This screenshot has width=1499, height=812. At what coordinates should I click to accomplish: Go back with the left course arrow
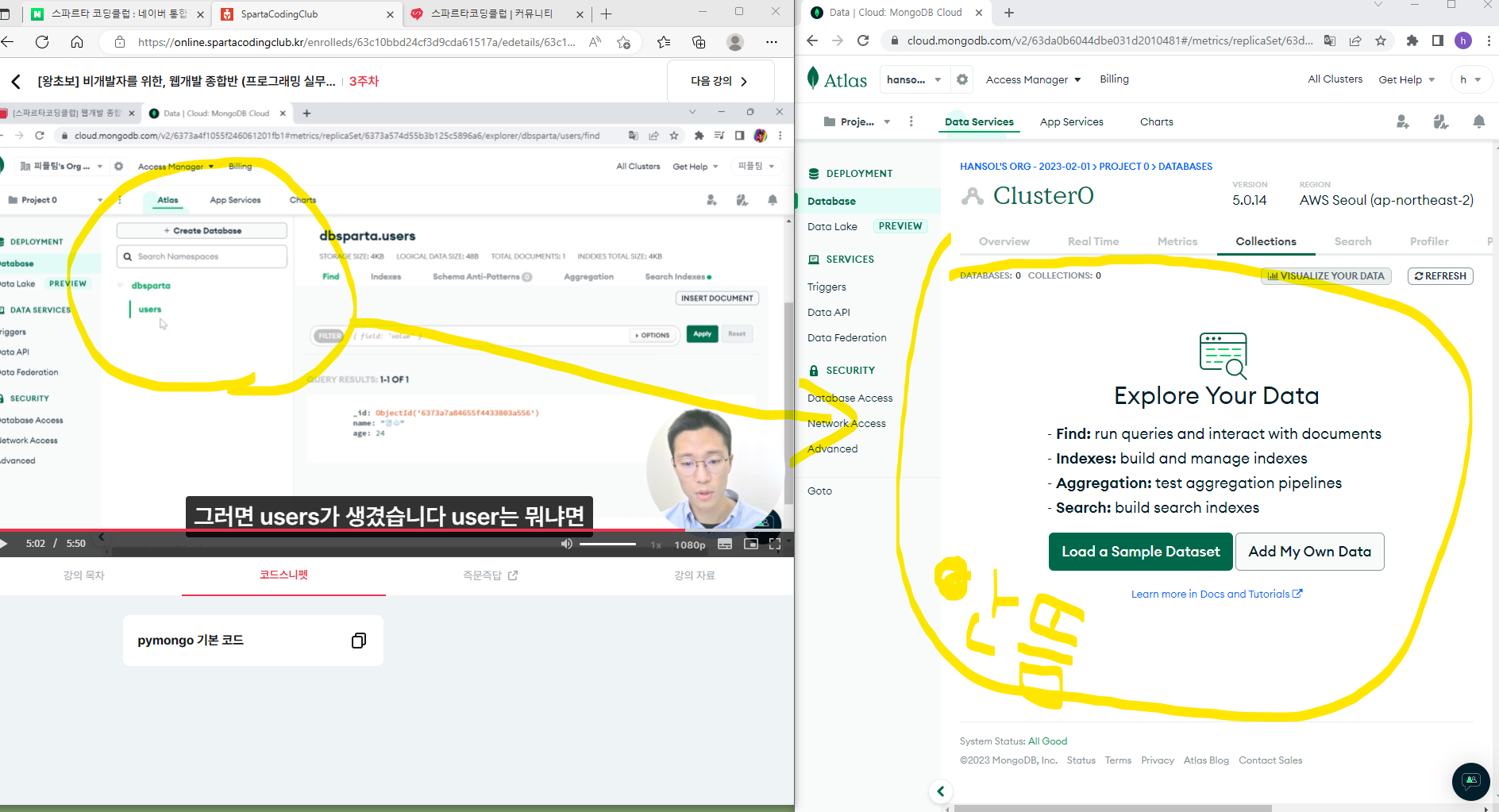pyautogui.click(x=16, y=82)
